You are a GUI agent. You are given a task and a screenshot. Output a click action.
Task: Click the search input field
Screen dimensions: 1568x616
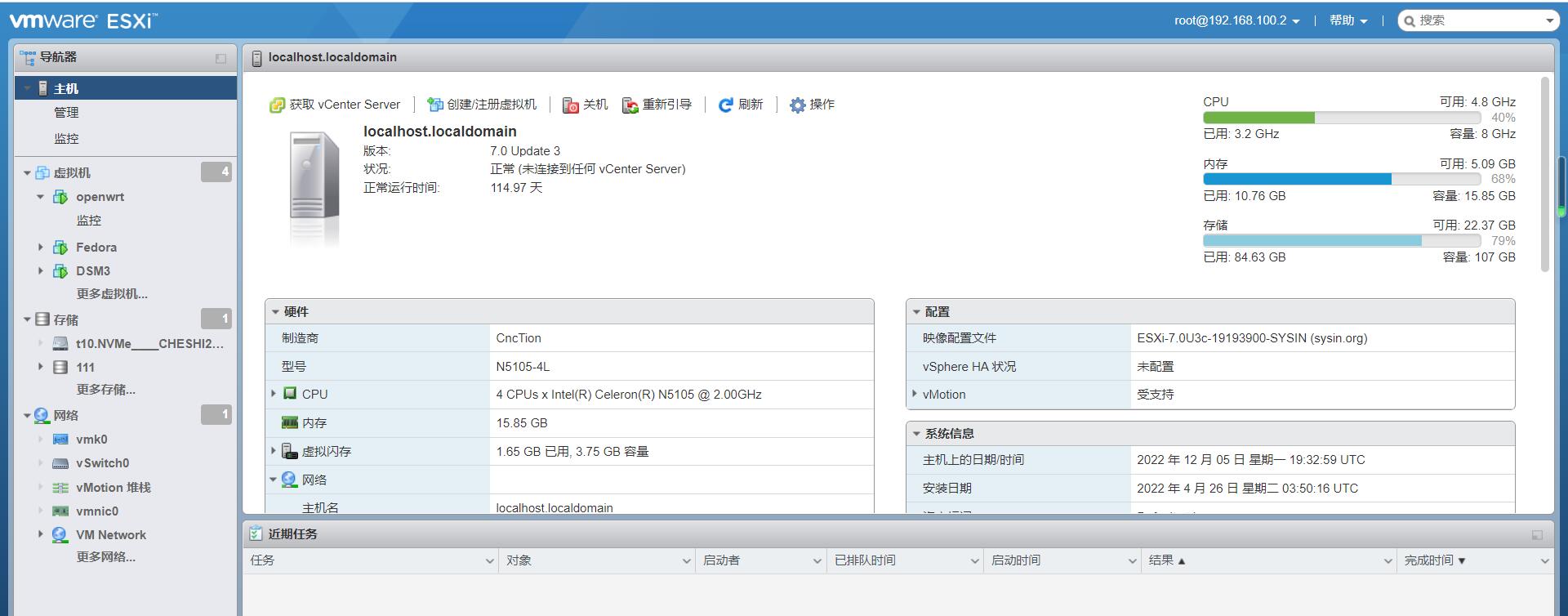click(1478, 20)
